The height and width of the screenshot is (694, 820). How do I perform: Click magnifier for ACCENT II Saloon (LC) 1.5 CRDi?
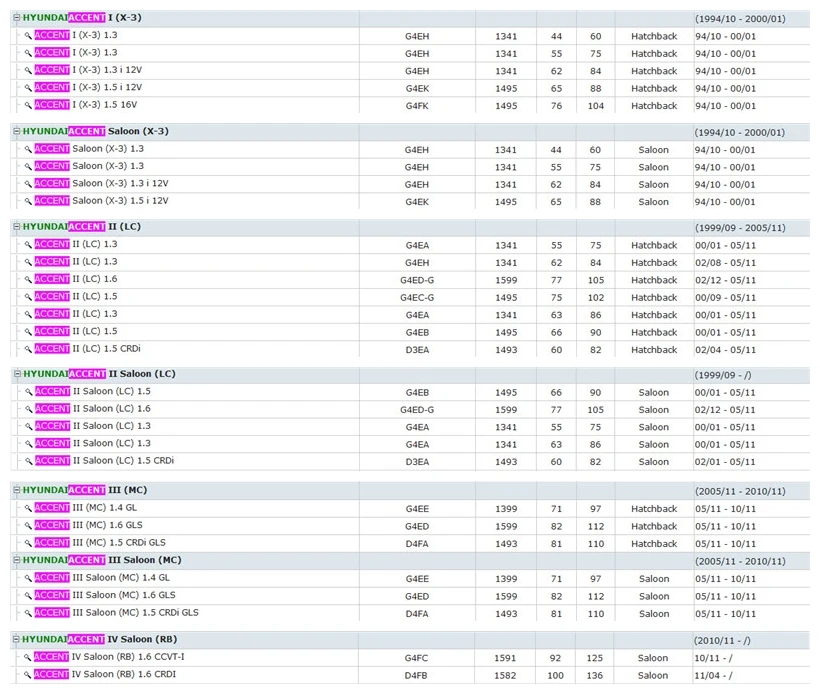[29, 461]
